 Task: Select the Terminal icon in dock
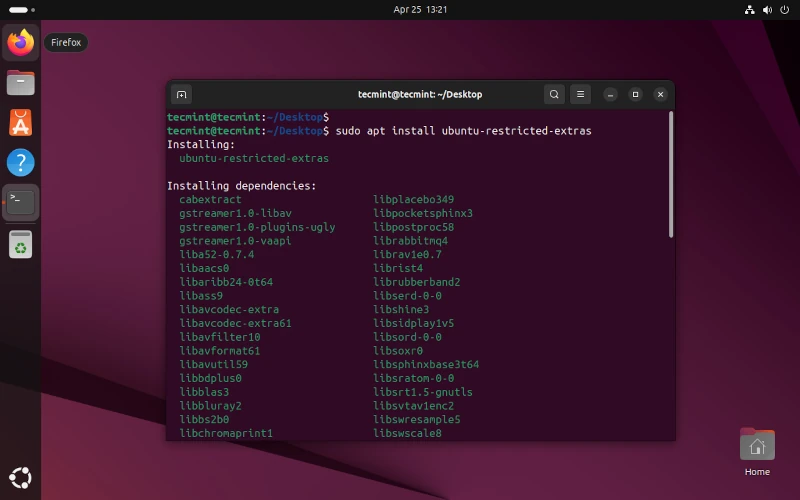pyautogui.click(x=21, y=202)
